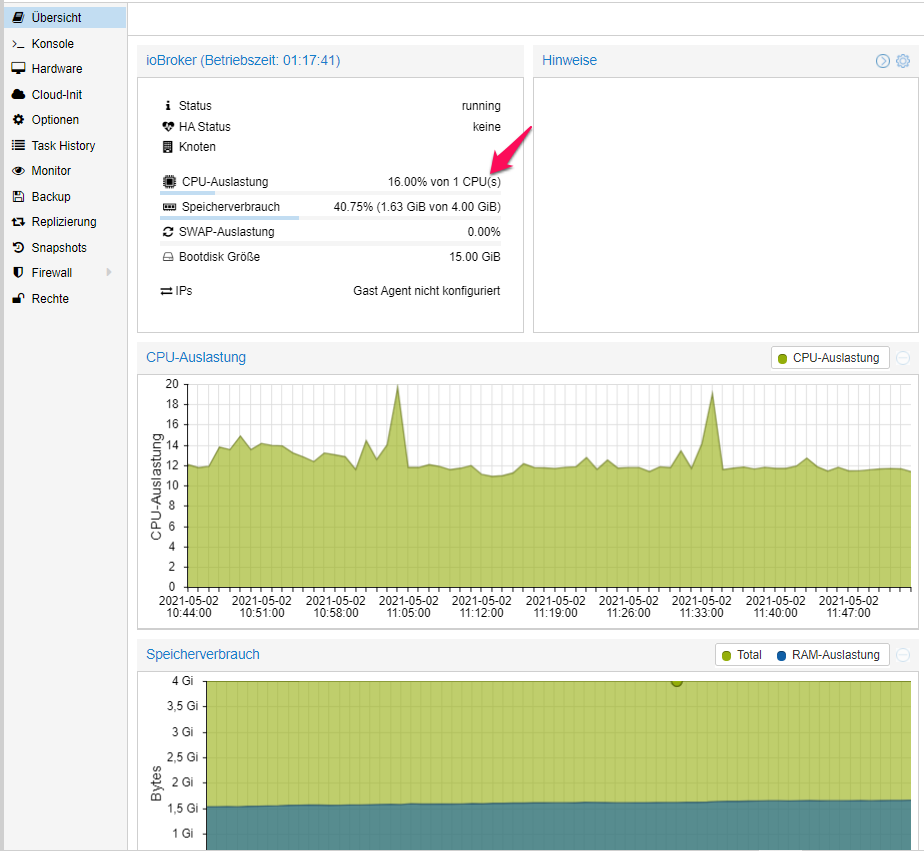Click the Speicherverbrauch progress bar
Image resolution: width=924 pixels, height=851 pixels.
coord(331,218)
